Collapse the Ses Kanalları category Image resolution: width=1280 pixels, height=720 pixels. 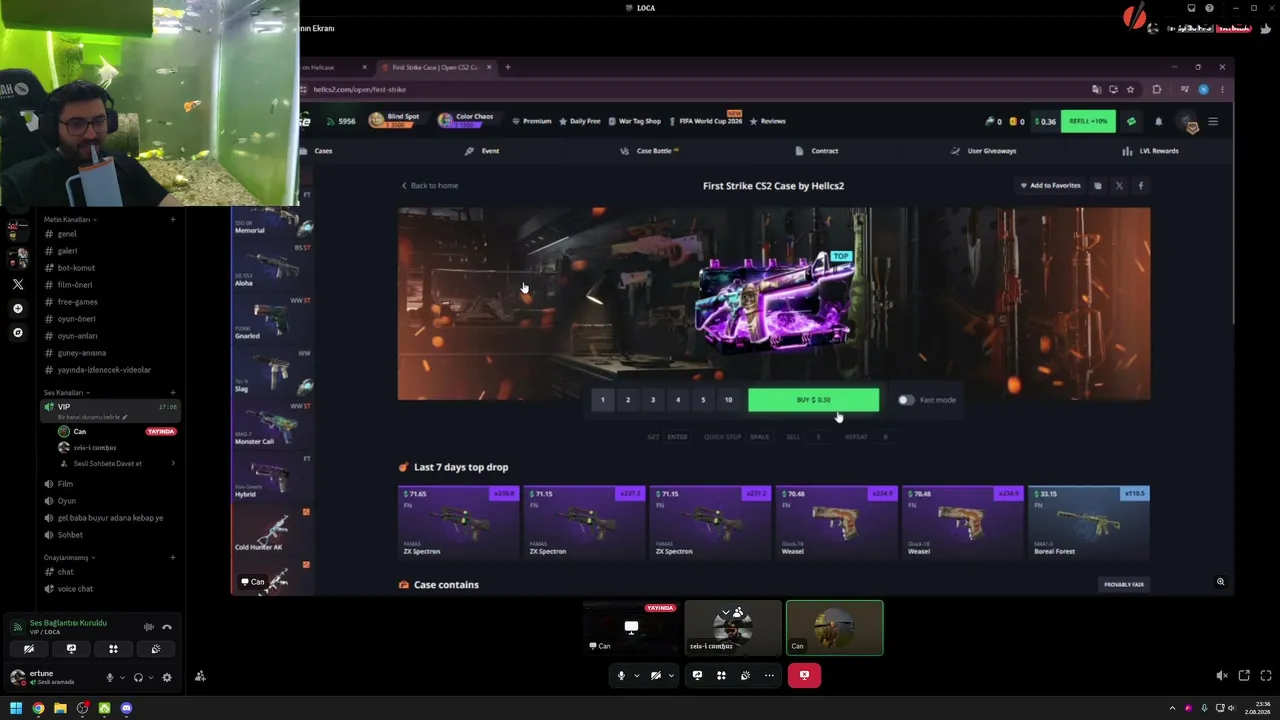coord(66,393)
